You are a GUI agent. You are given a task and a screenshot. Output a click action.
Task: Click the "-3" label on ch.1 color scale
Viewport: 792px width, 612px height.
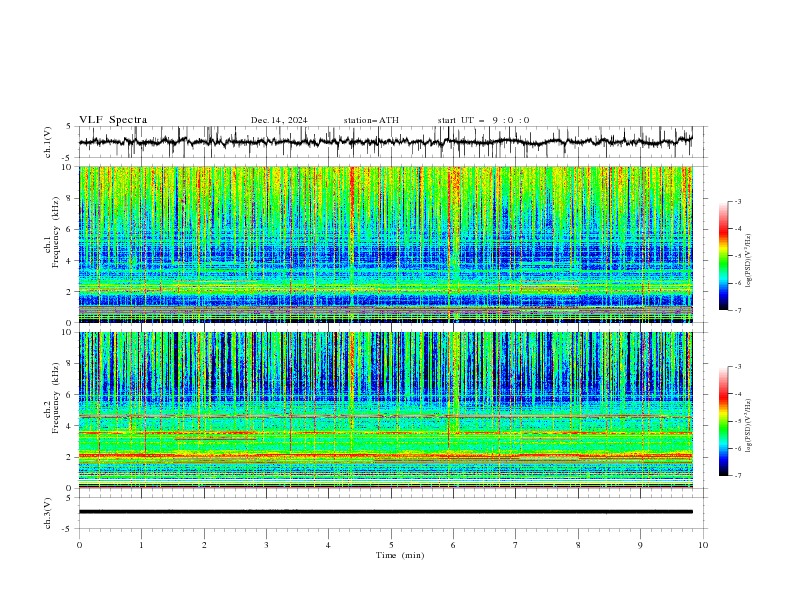click(737, 201)
